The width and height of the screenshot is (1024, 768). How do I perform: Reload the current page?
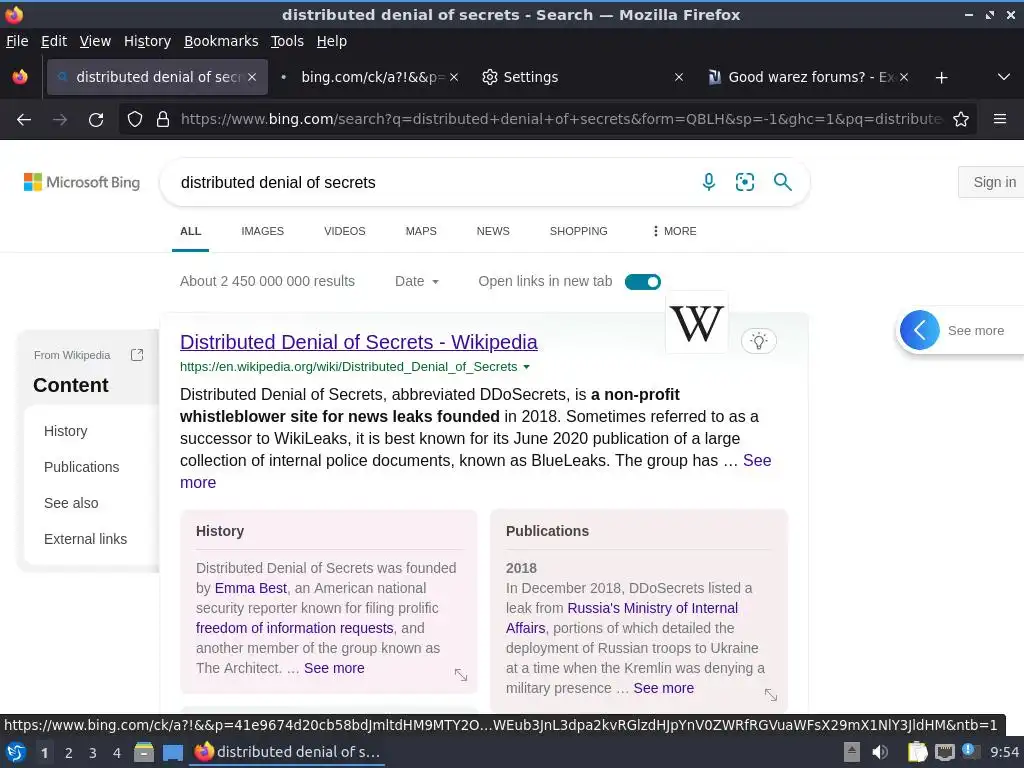coord(96,120)
